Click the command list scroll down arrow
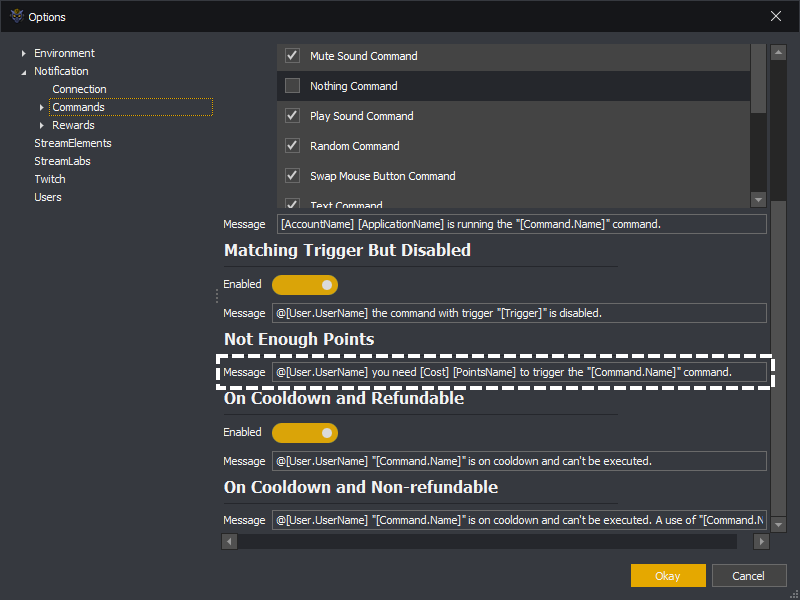Viewport: 800px width, 600px height. pos(758,199)
